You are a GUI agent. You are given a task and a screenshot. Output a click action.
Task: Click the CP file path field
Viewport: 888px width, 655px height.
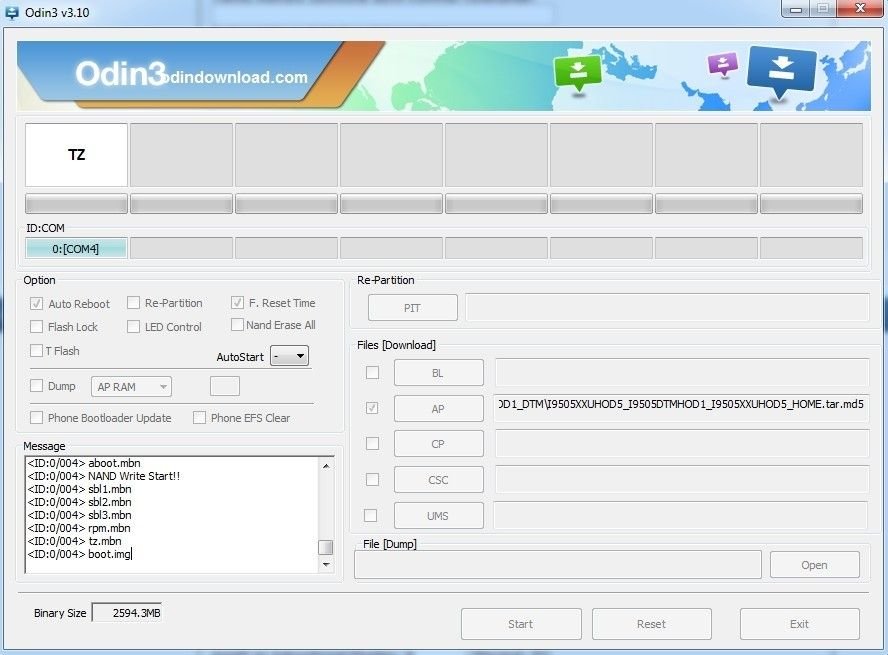pos(682,443)
